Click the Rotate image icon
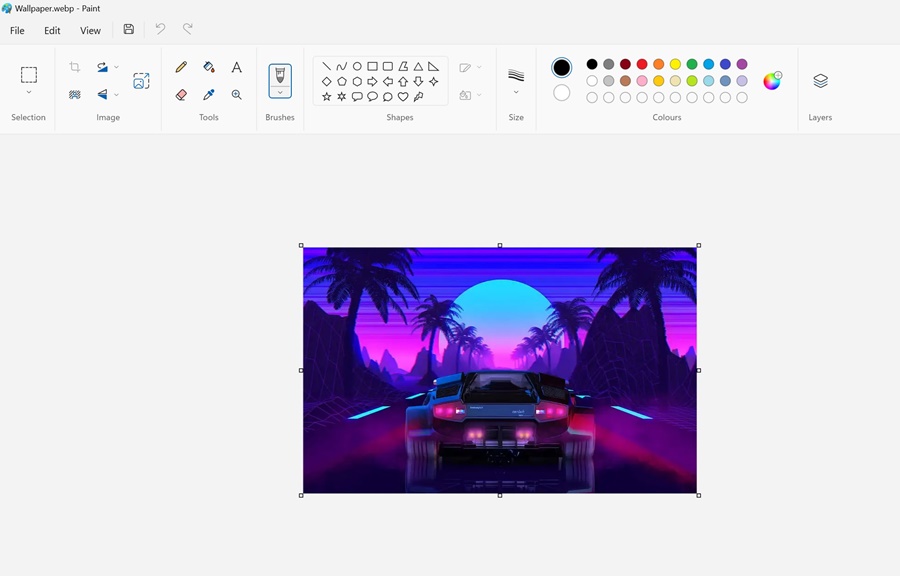The image size is (900, 576). point(102,67)
